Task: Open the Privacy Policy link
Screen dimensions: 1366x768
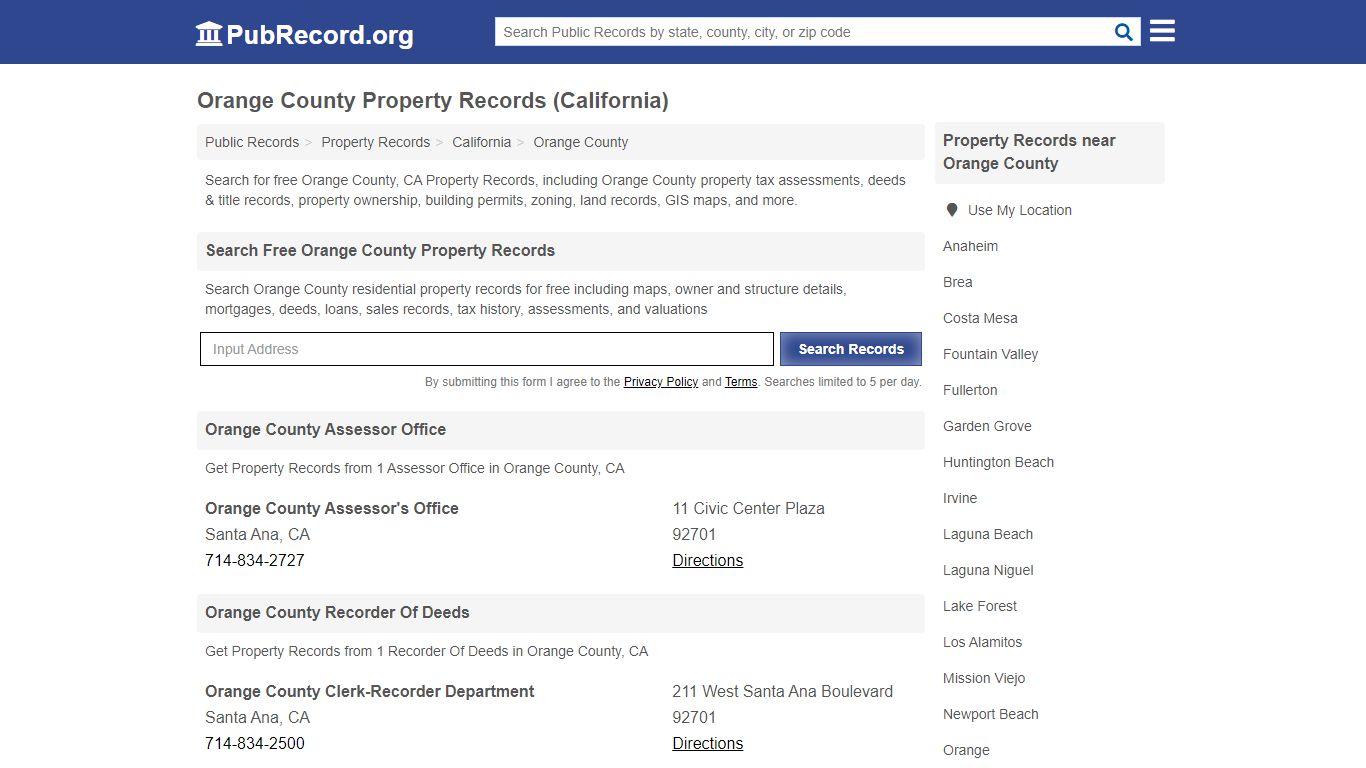Action: 661,382
